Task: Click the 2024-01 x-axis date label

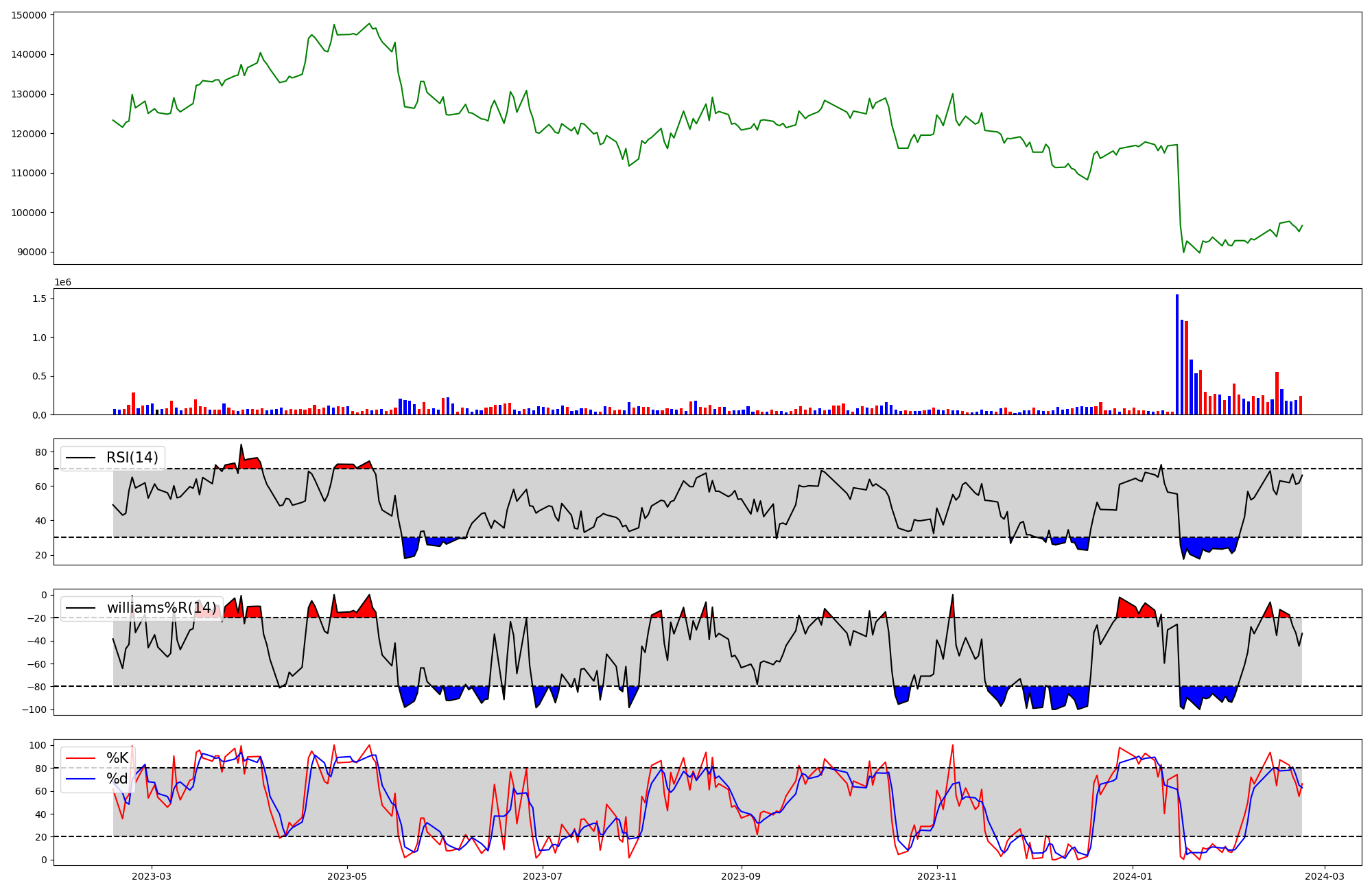Action: coord(1132,876)
